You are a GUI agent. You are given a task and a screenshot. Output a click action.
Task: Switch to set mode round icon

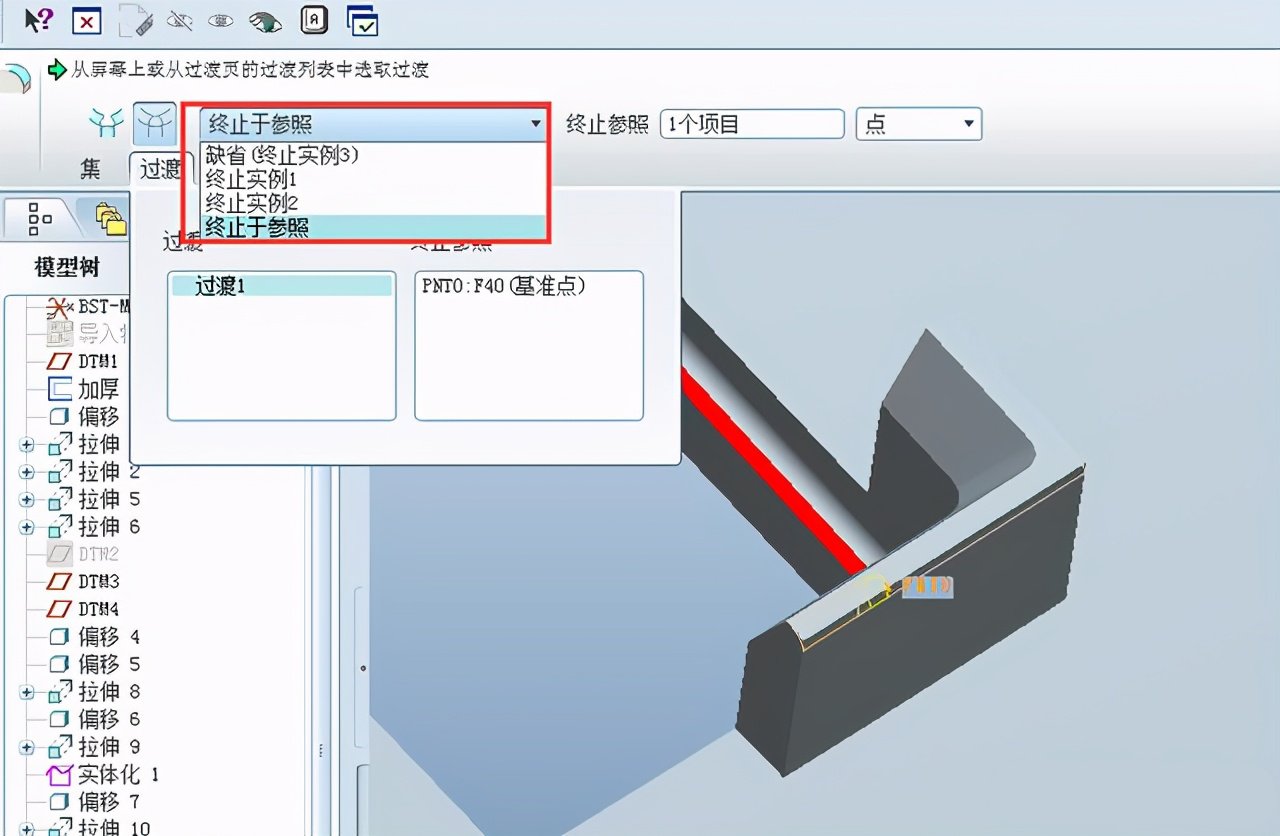(105, 122)
